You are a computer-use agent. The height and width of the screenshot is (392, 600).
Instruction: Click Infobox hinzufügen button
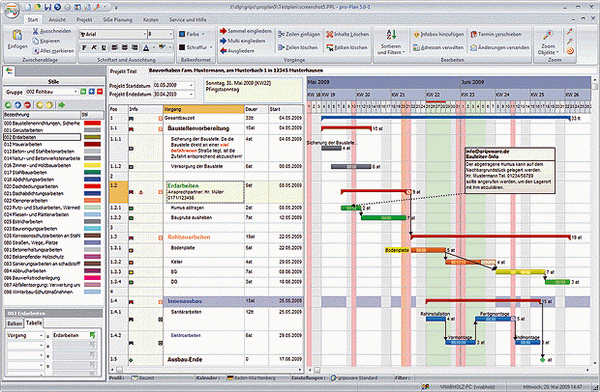coord(439,34)
